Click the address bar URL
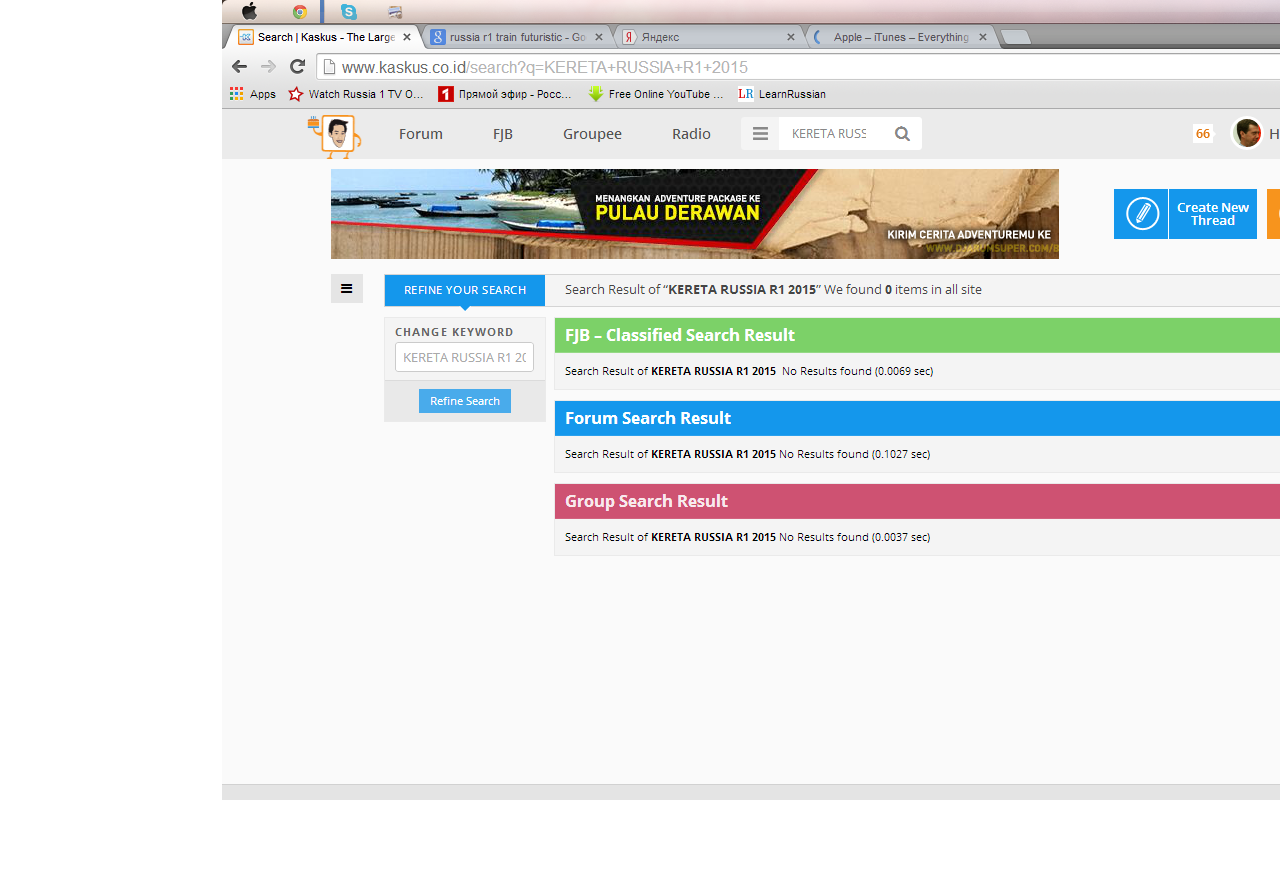Image resolution: width=1280 pixels, height=880 pixels. [545, 67]
